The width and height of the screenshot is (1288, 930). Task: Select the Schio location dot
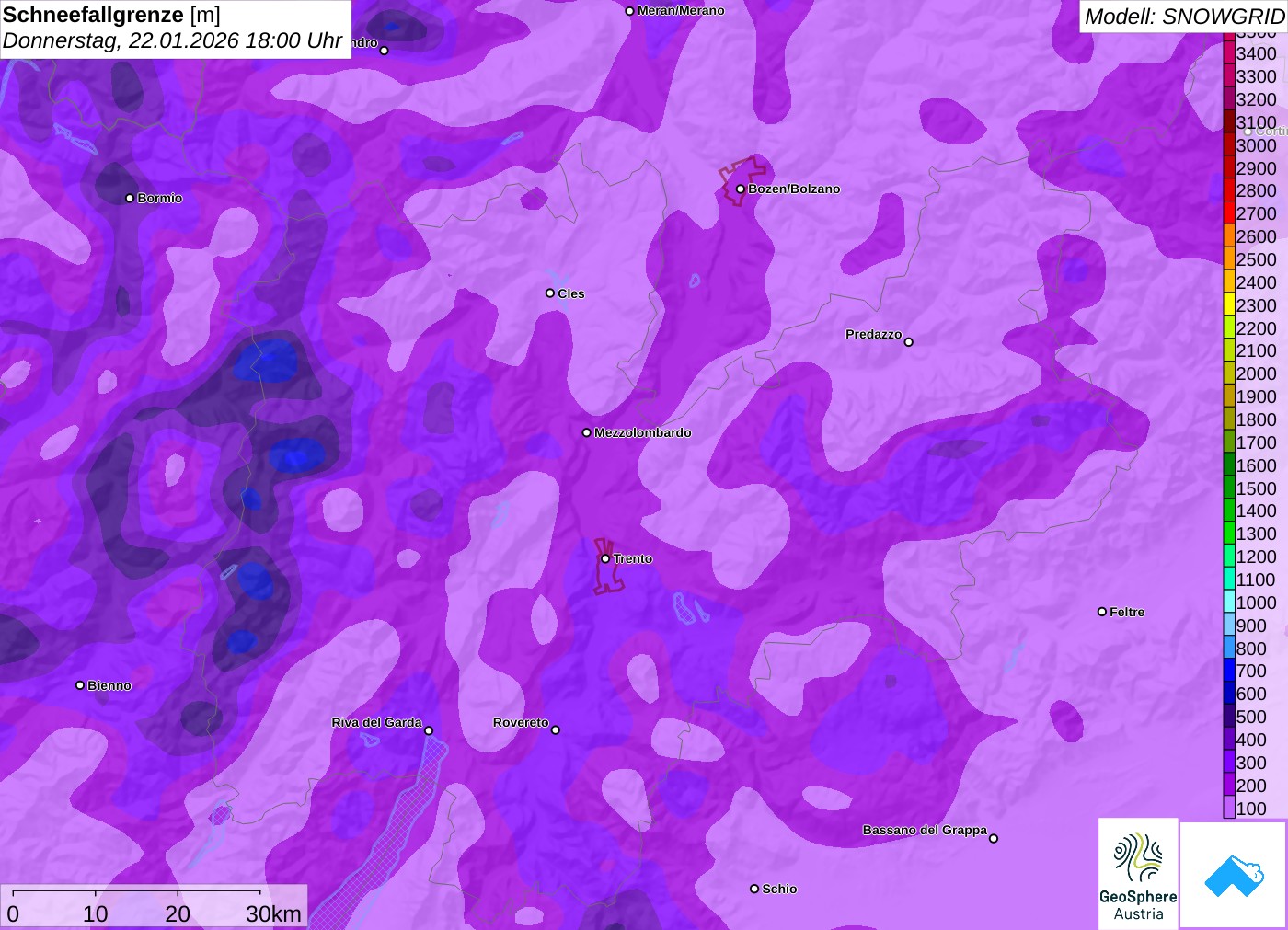coord(754,889)
